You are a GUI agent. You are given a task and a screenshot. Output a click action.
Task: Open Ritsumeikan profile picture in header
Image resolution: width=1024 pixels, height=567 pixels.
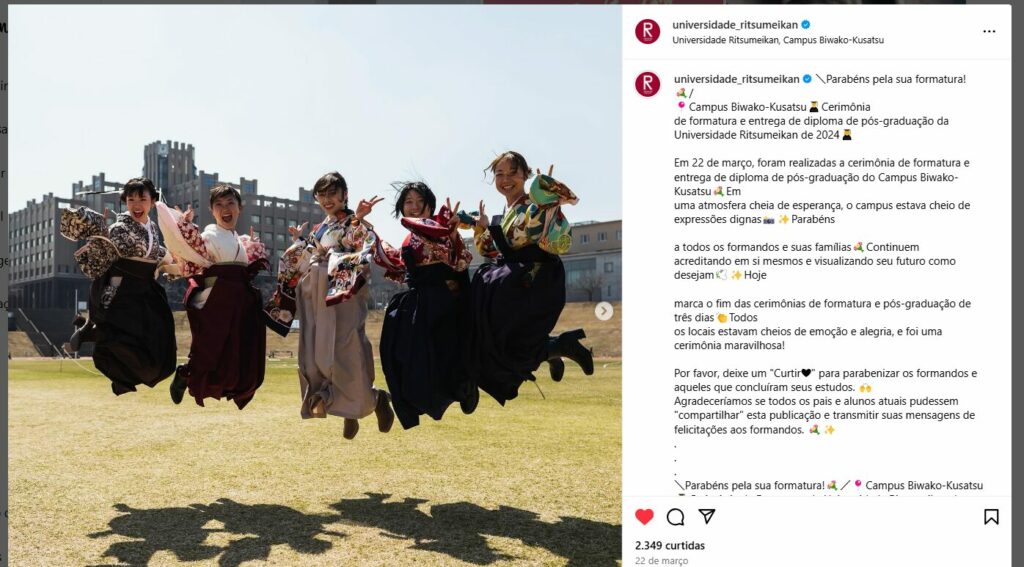[x=647, y=31]
